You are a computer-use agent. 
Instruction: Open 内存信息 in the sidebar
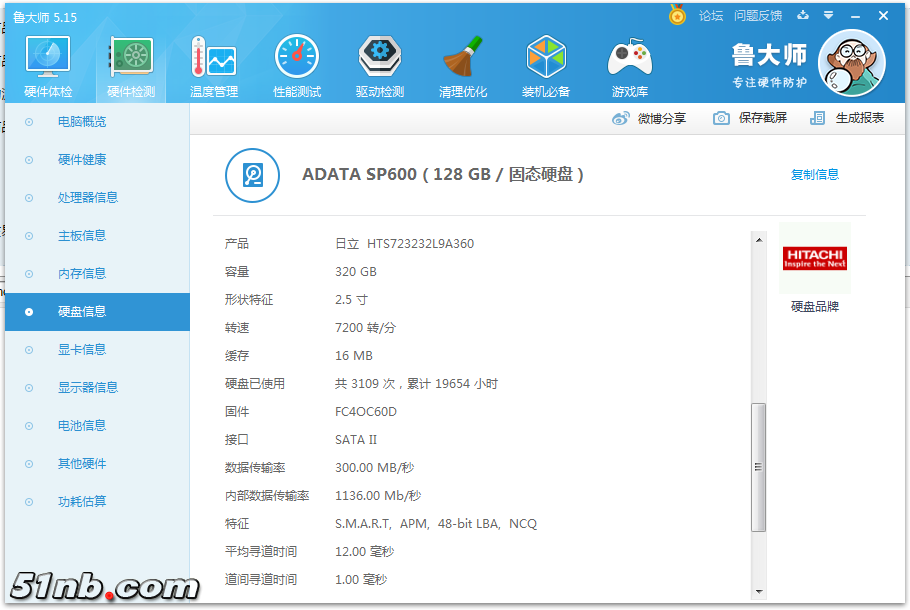click(82, 274)
